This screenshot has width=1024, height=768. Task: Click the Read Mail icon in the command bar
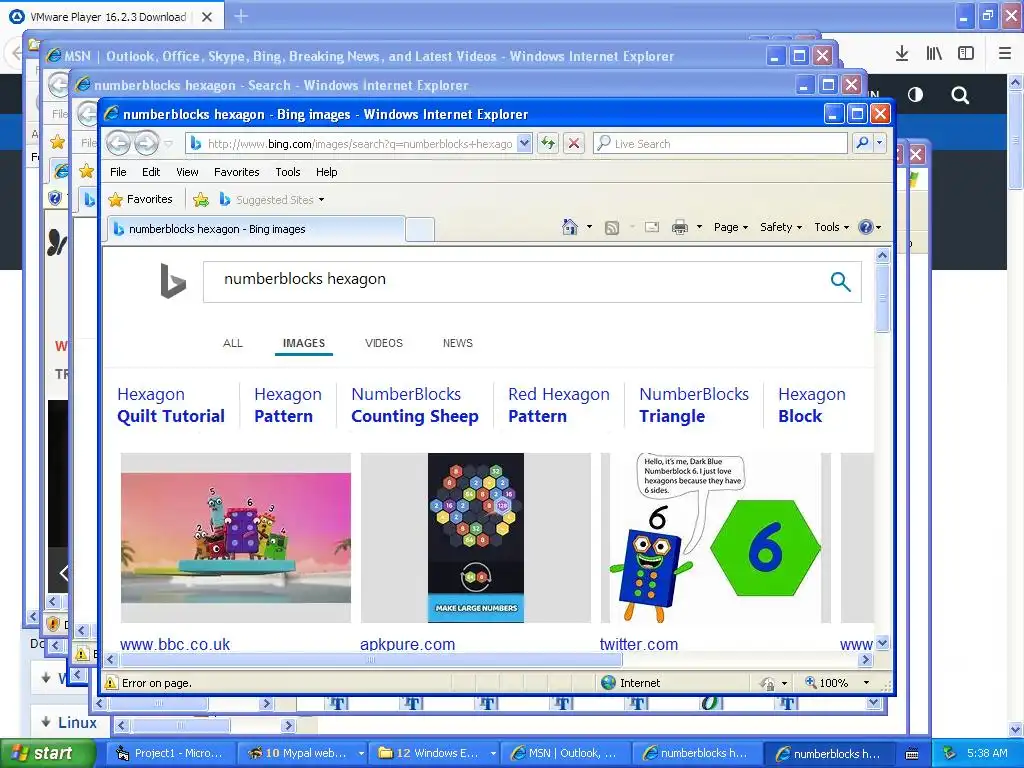click(x=652, y=227)
